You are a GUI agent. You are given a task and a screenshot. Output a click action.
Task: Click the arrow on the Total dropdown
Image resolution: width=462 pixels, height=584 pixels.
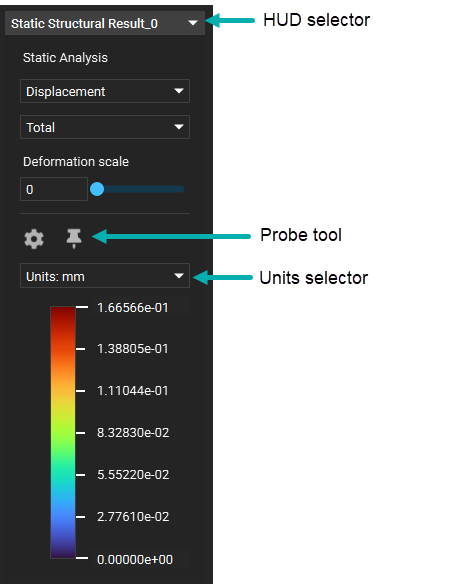pos(179,127)
